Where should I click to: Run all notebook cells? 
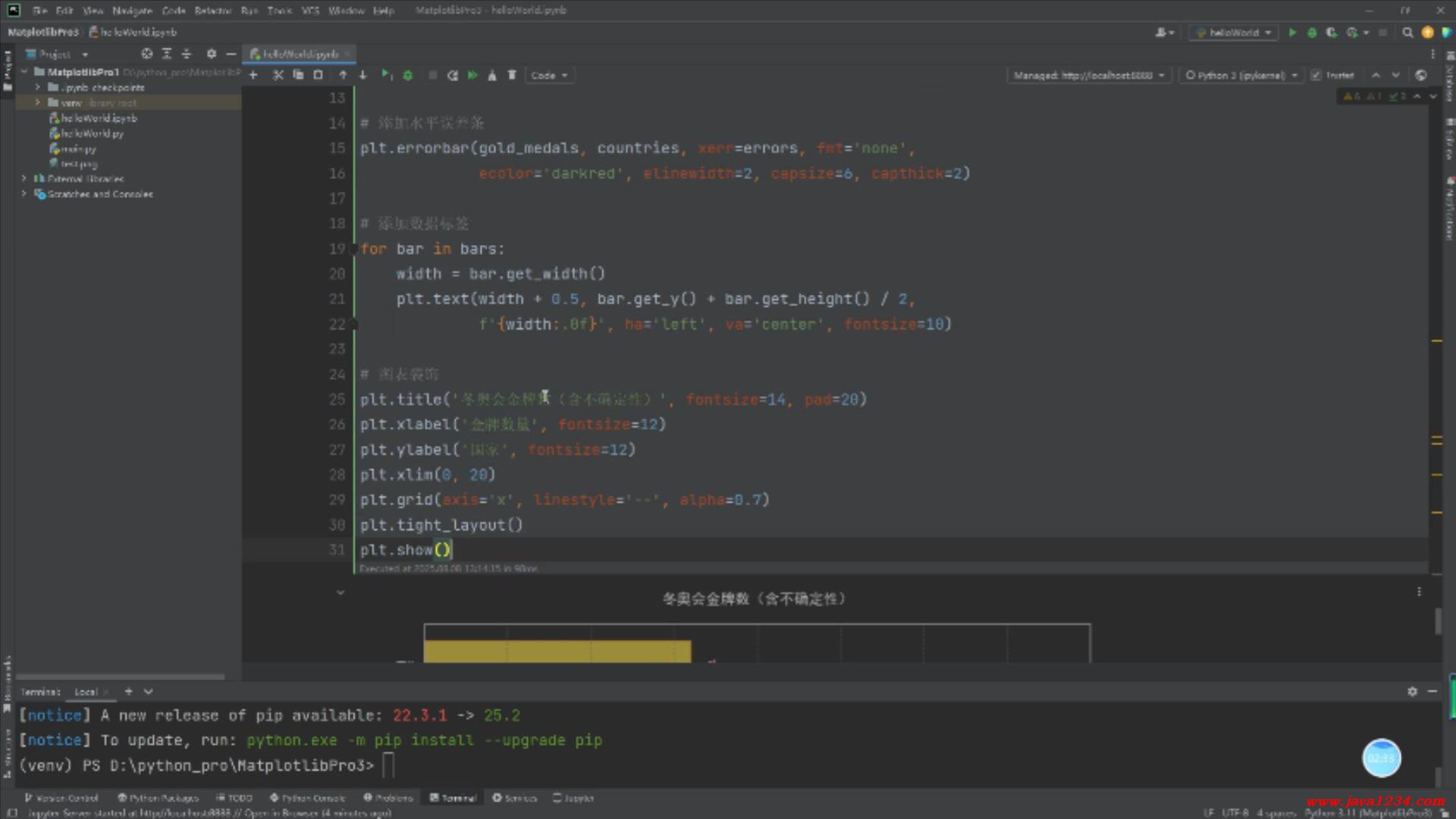pos(472,75)
